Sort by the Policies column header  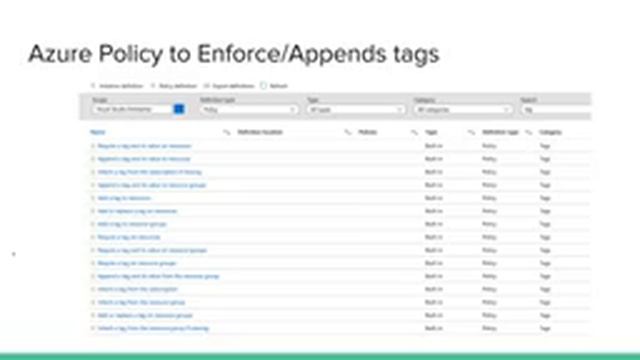click(367, 132)
